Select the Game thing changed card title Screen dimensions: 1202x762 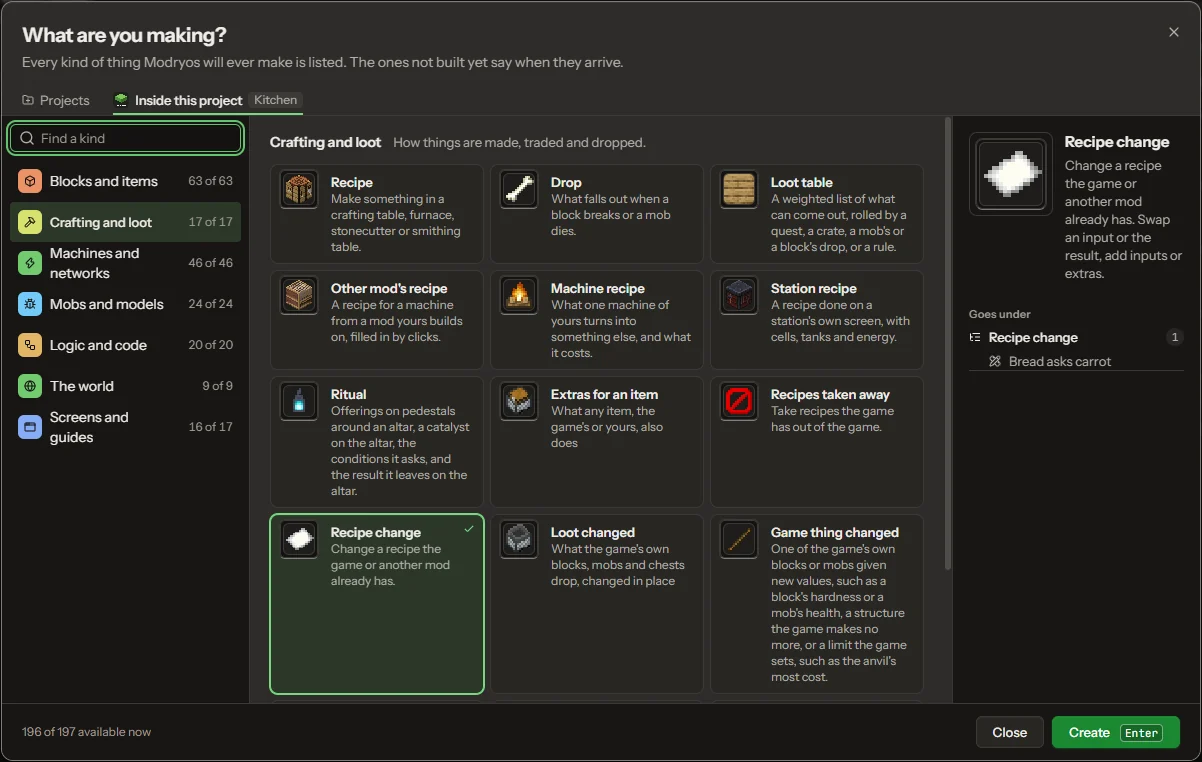pyautogui.click(x=835, y=533)
